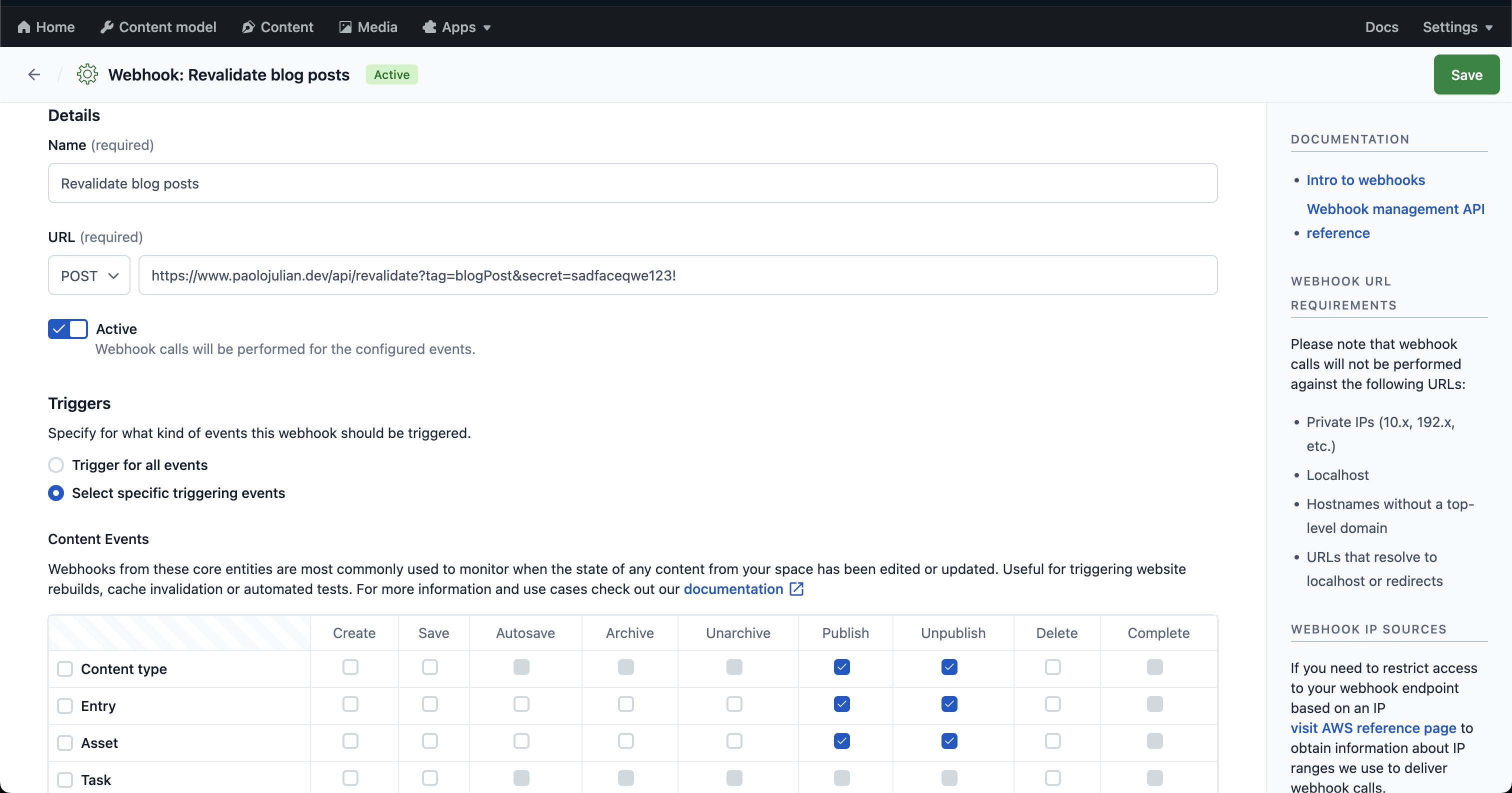Open the POST method dropdown
This screenshot has width=1512, height=793.
pos(89,275)
